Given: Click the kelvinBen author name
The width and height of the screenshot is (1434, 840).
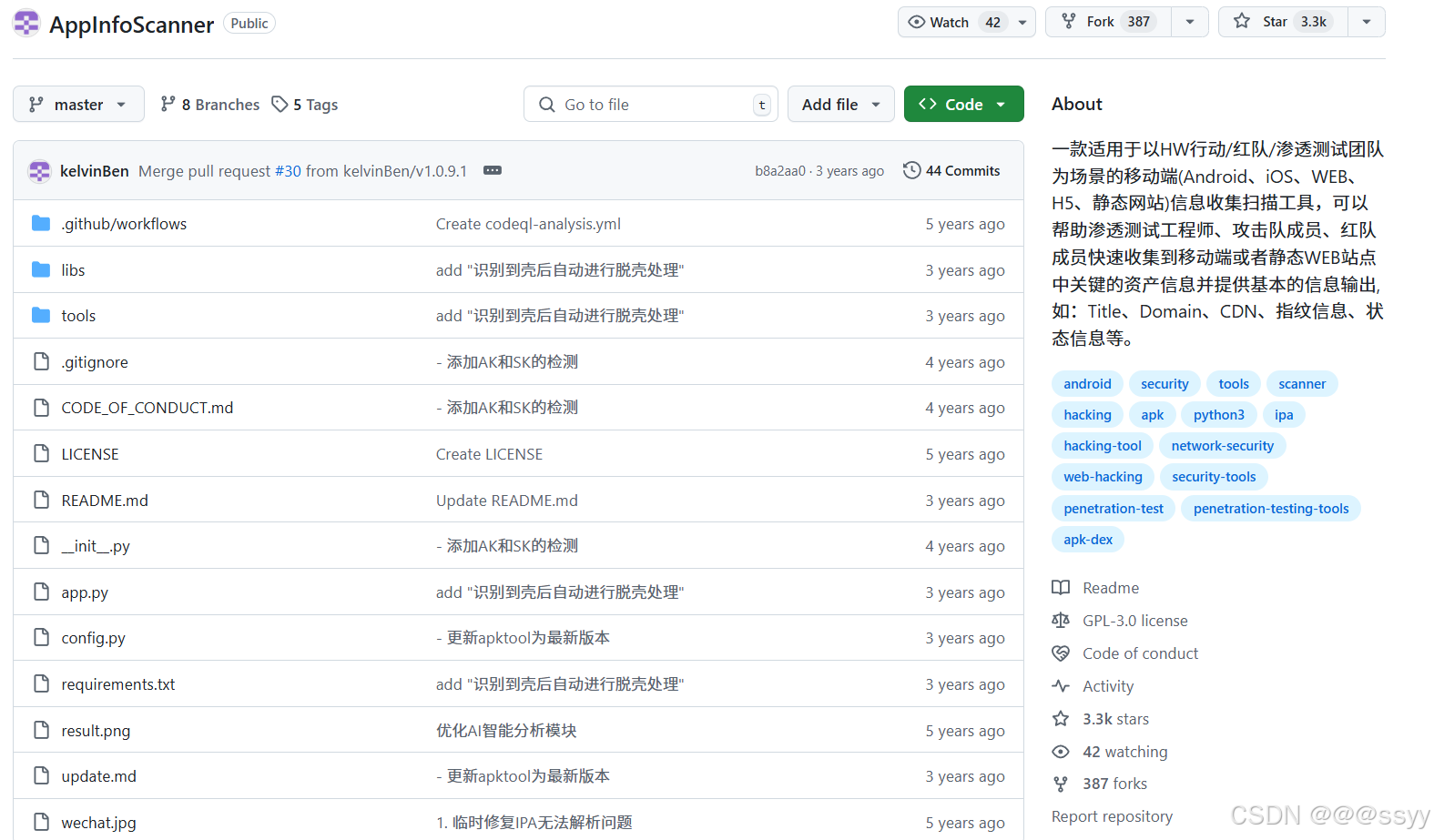Looking at the screenshot, I should 95,171.
